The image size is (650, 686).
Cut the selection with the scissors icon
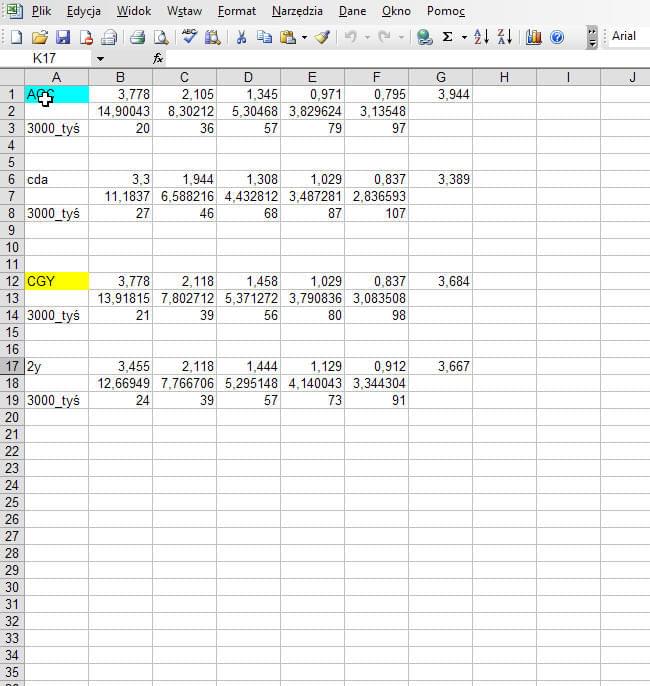tap(241, 37)
